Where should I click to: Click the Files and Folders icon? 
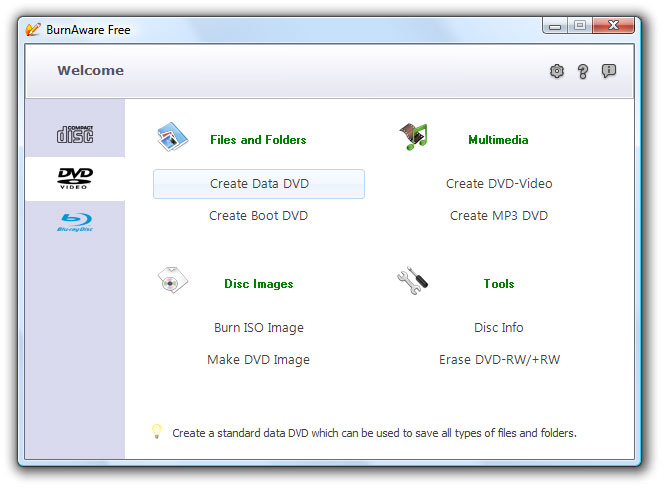pyautogui.click(x=172, y=137)
